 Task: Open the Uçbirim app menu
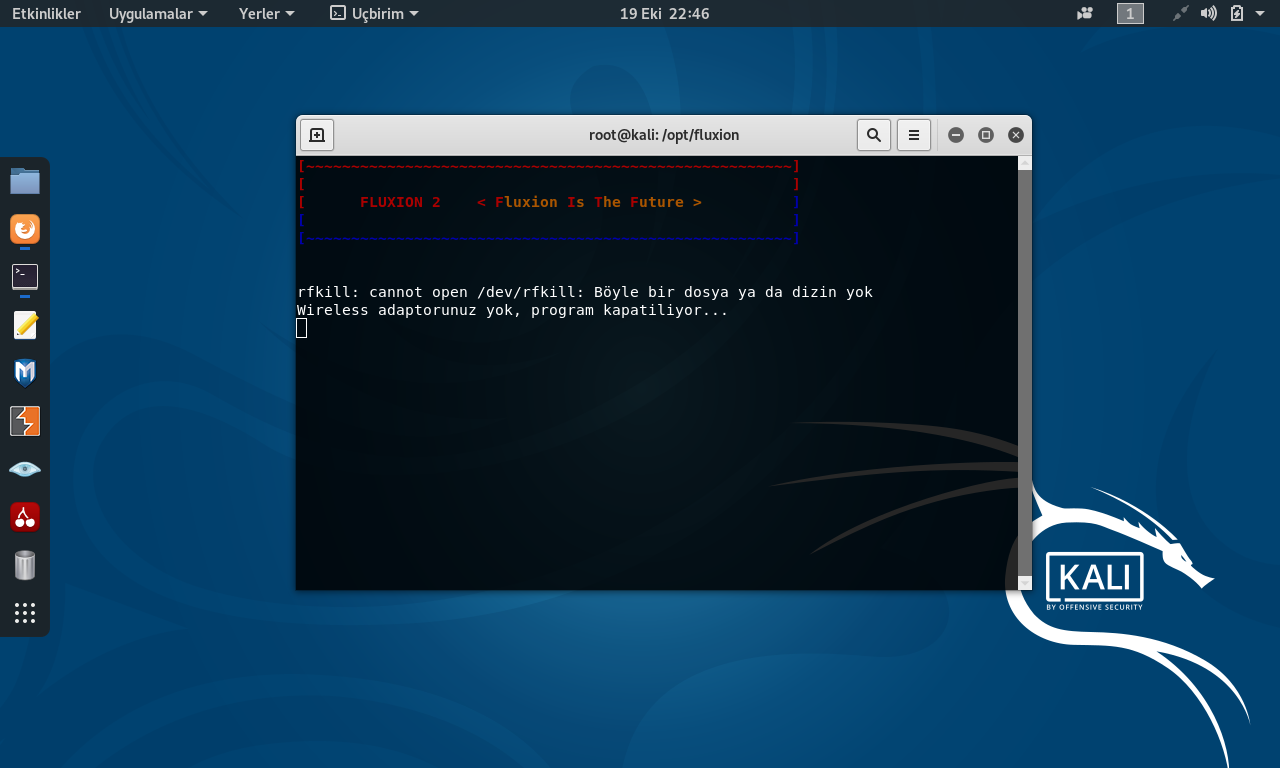click(x=374, y=13)
